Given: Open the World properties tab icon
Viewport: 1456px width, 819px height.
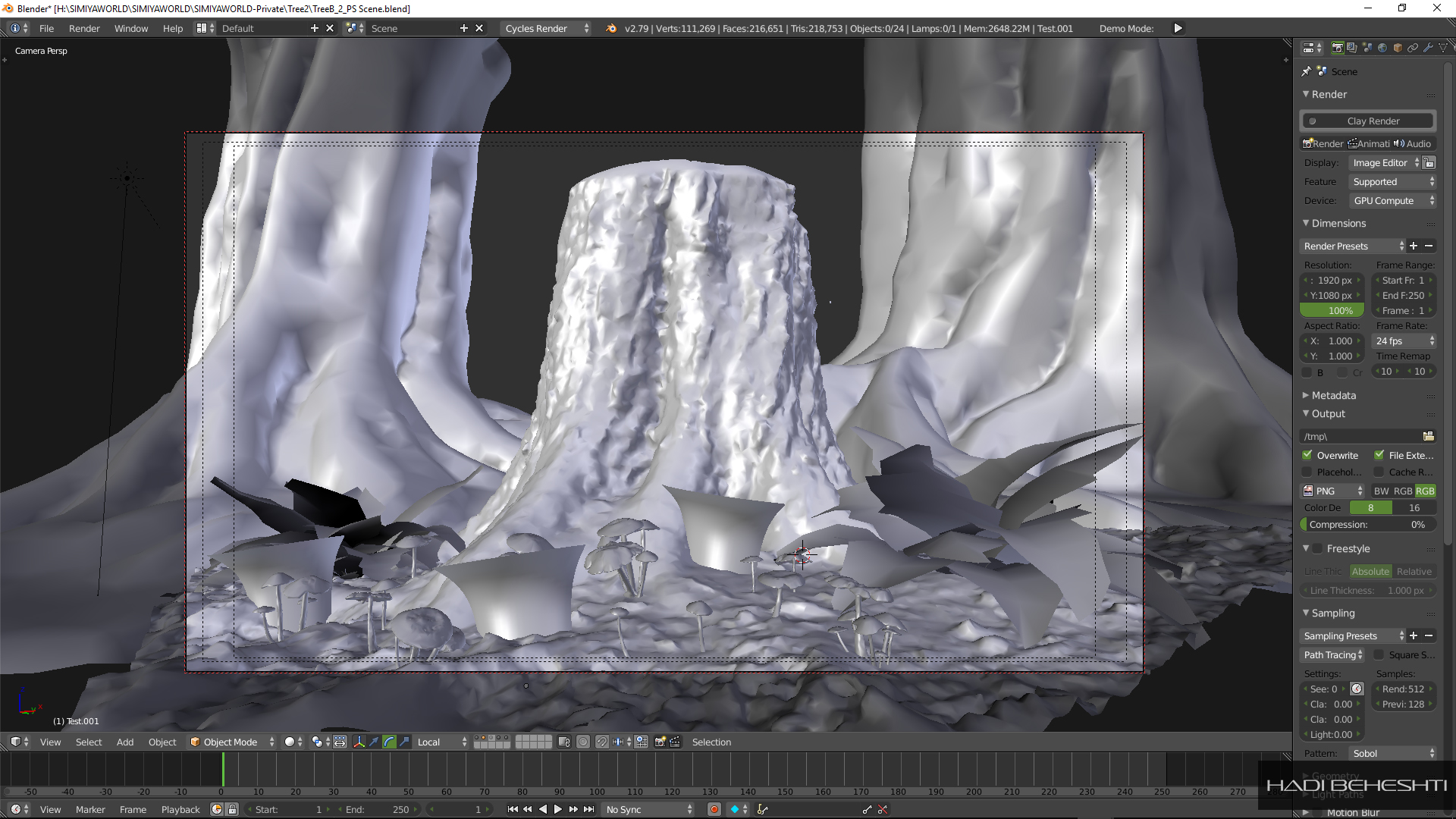Looking at the screenshot, I should pyautogui.click(x=1382, y=48).
